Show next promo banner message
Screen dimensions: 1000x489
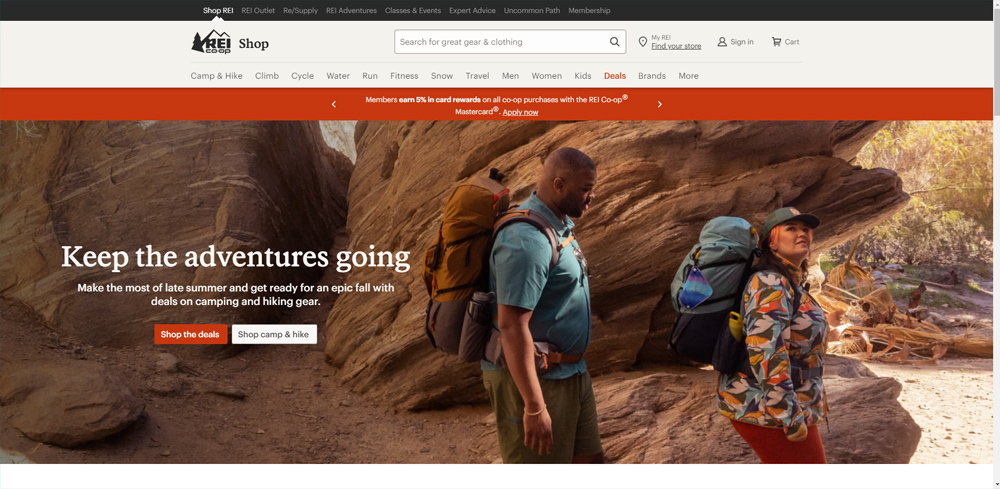(x=659, y=104)
